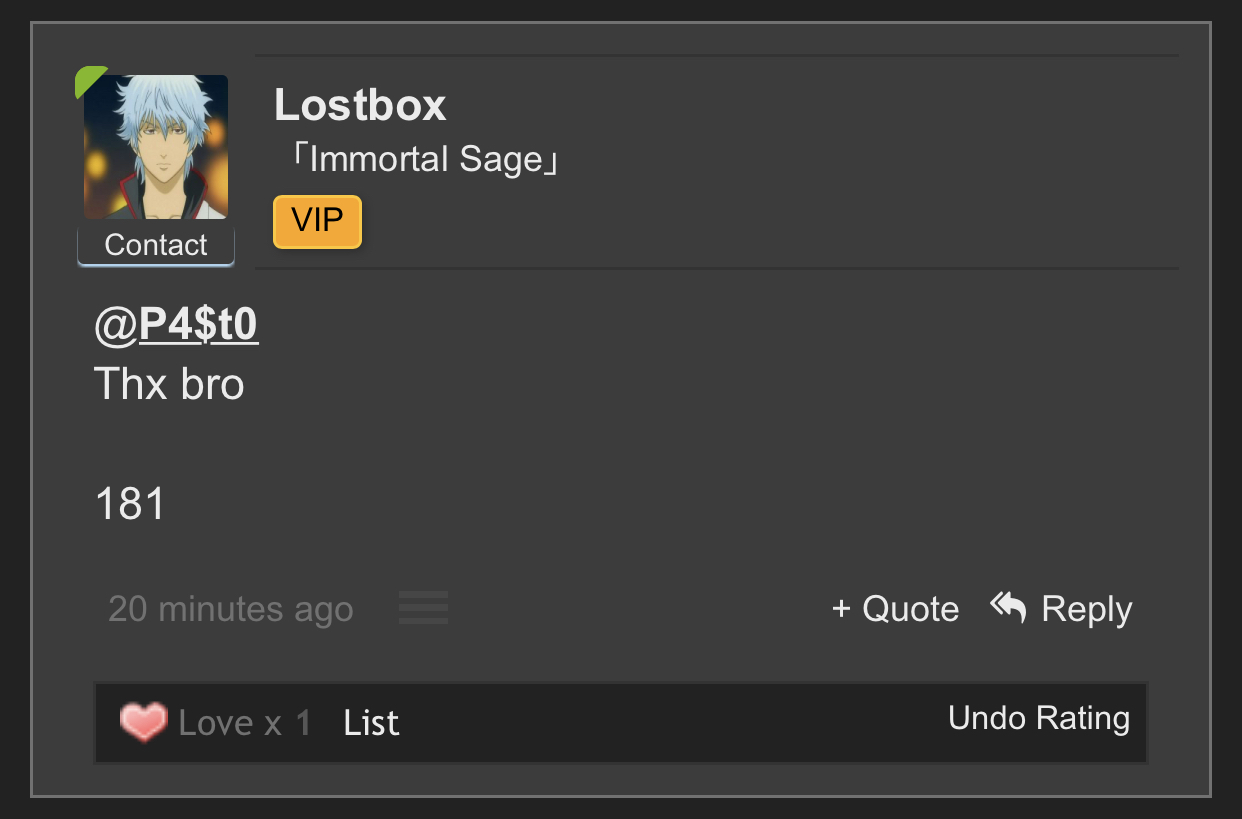Click the 'Thx bro' message text
Screen dimensions: 1242x819
point(169,384)
